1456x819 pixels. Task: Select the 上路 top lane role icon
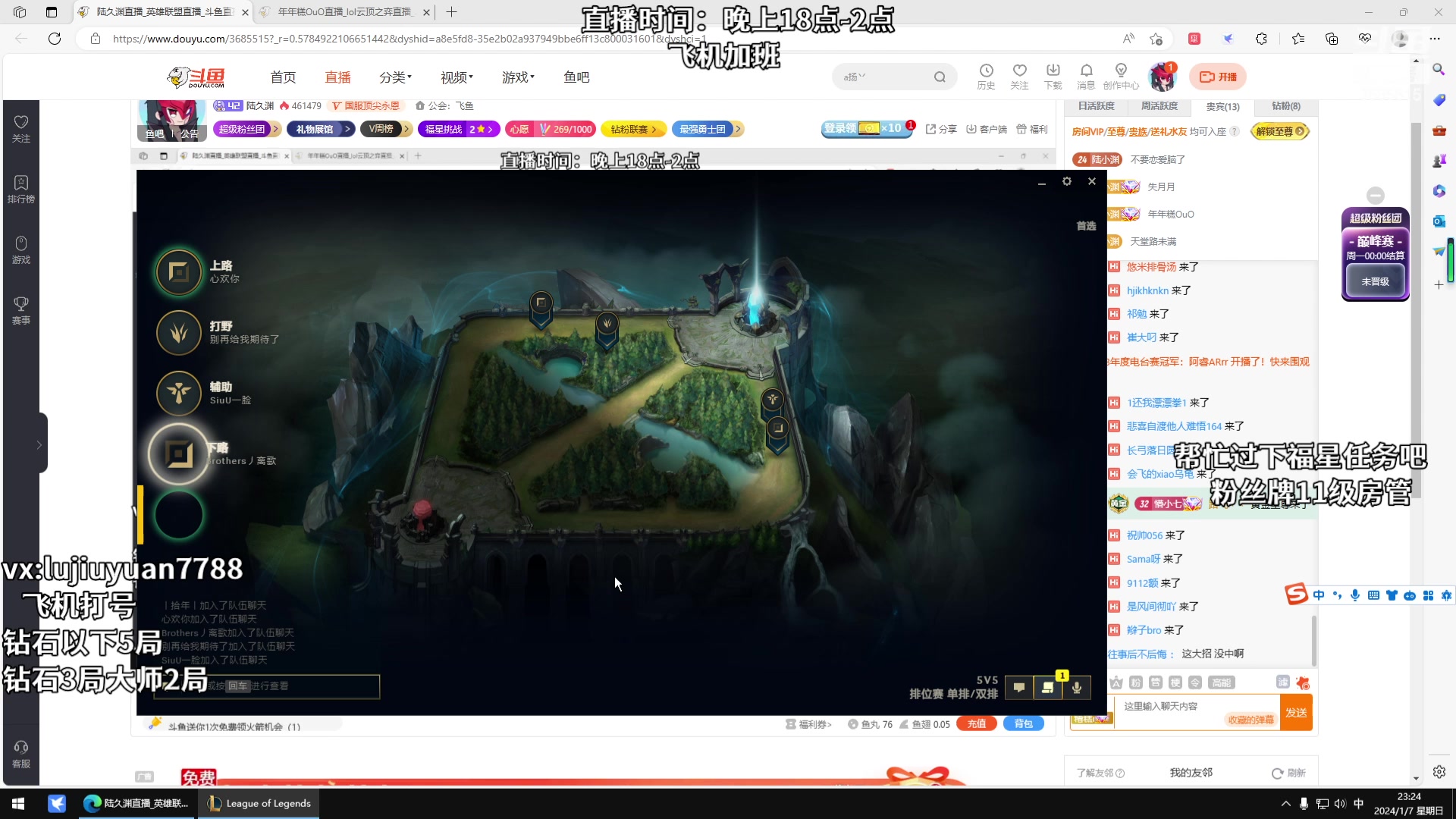click(179, 271)
